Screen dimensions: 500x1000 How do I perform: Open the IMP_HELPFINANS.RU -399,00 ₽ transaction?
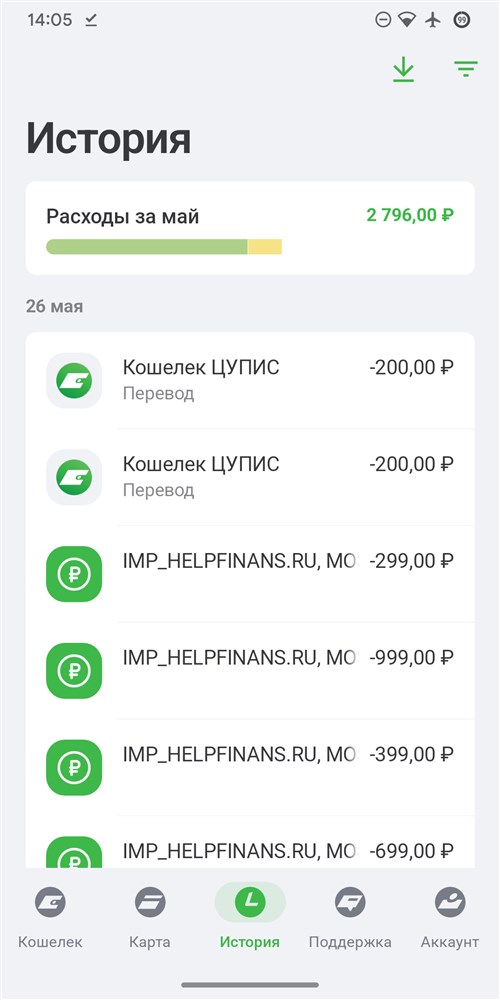tap(250, 767)
